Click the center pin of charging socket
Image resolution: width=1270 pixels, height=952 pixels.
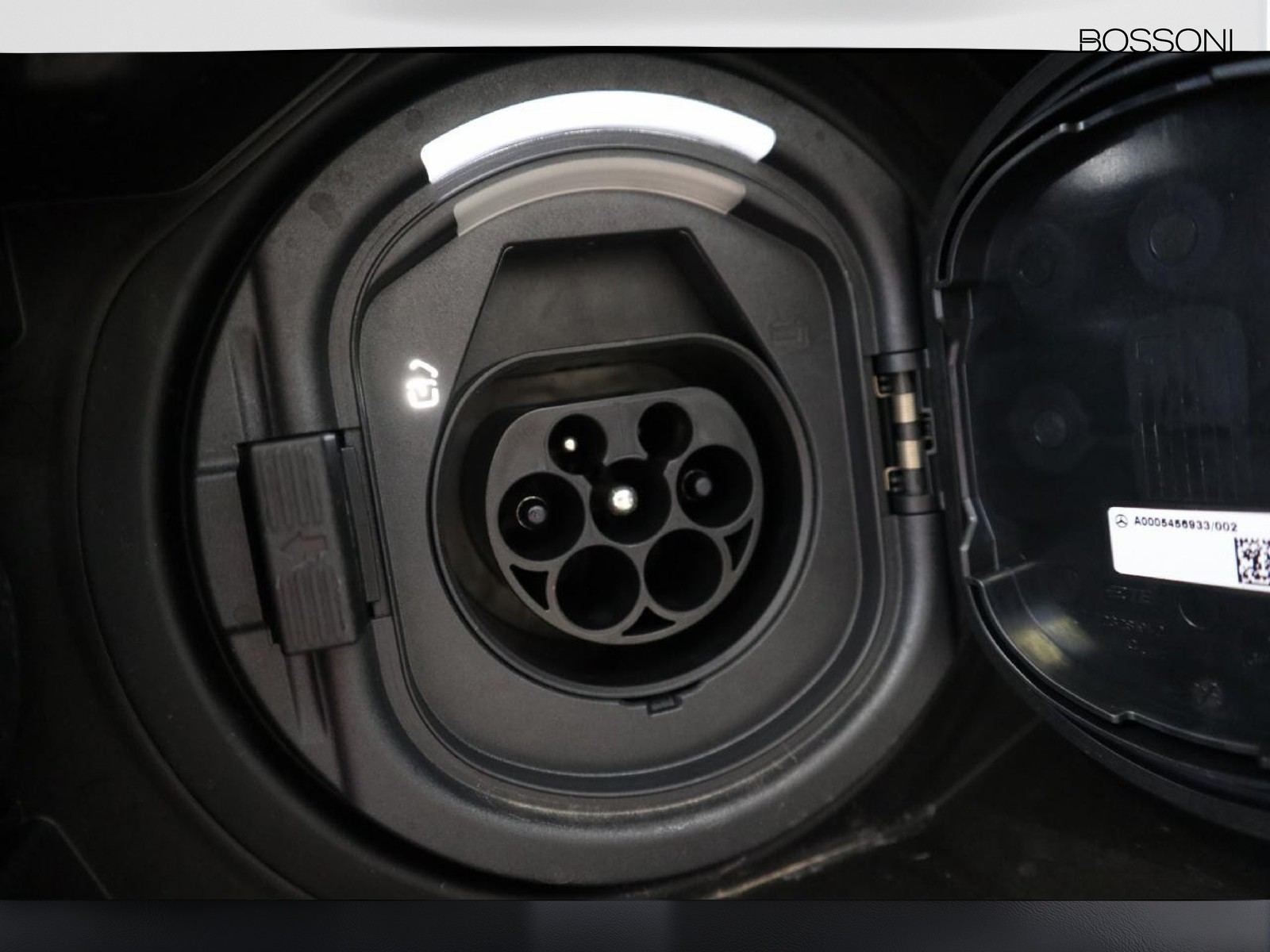620,497
